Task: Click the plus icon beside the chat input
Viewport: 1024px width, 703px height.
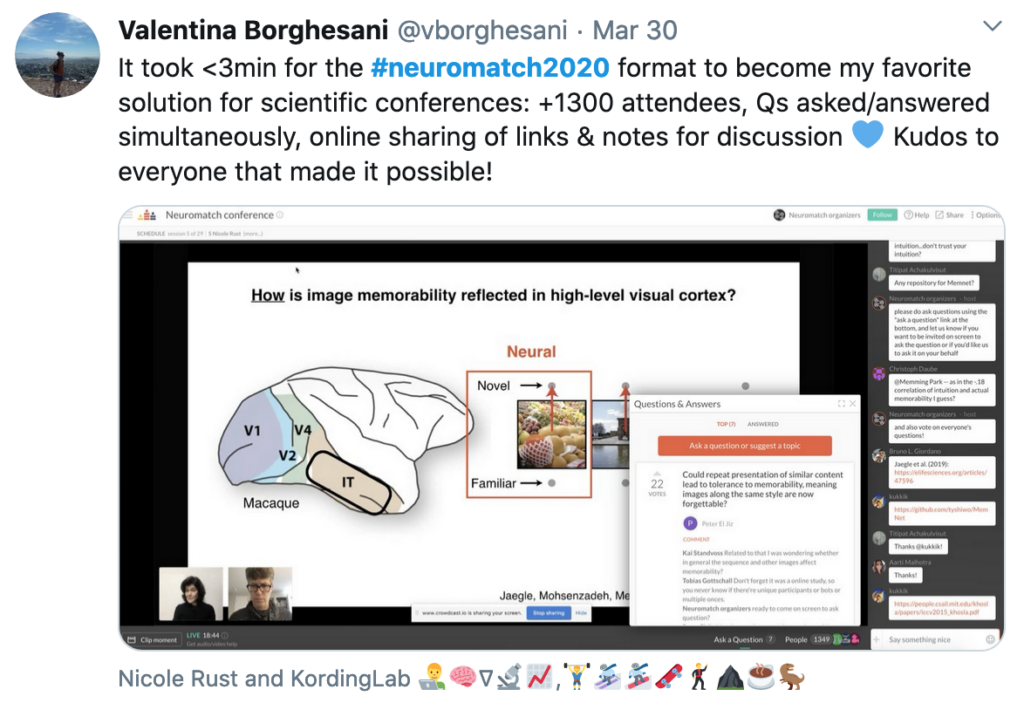Action: [876, 640]
